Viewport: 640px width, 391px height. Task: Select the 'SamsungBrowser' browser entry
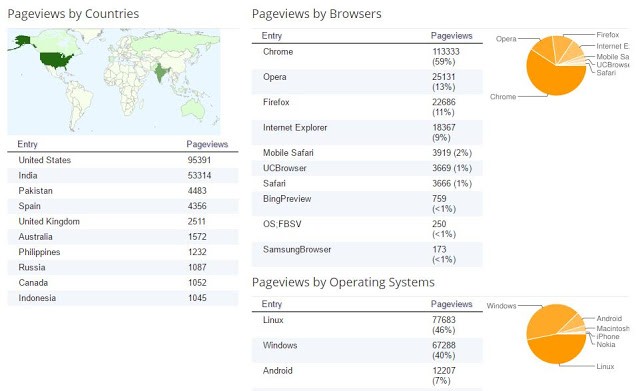coord(297,249)
